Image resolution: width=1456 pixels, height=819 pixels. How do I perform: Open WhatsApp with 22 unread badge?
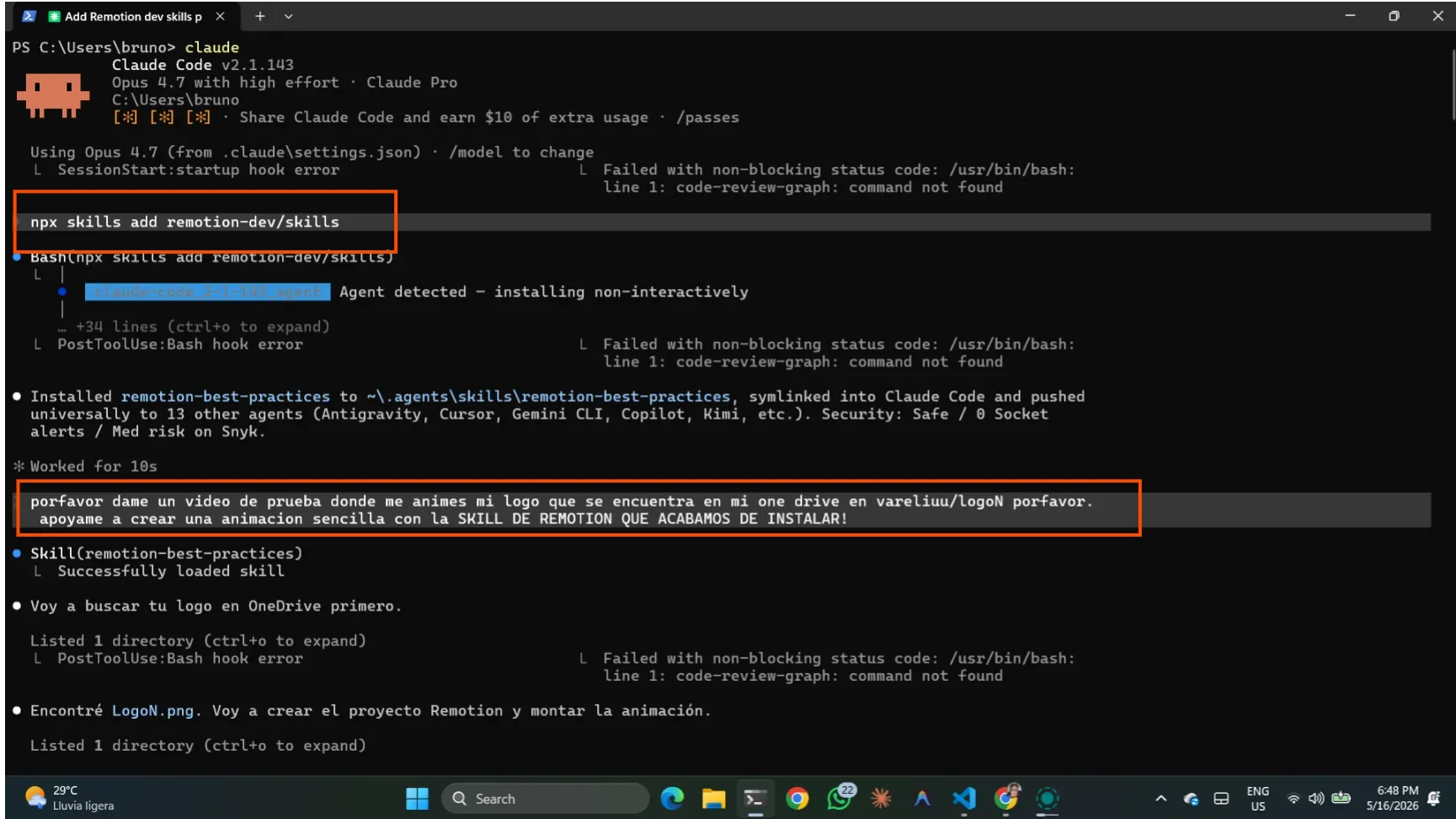840,797
